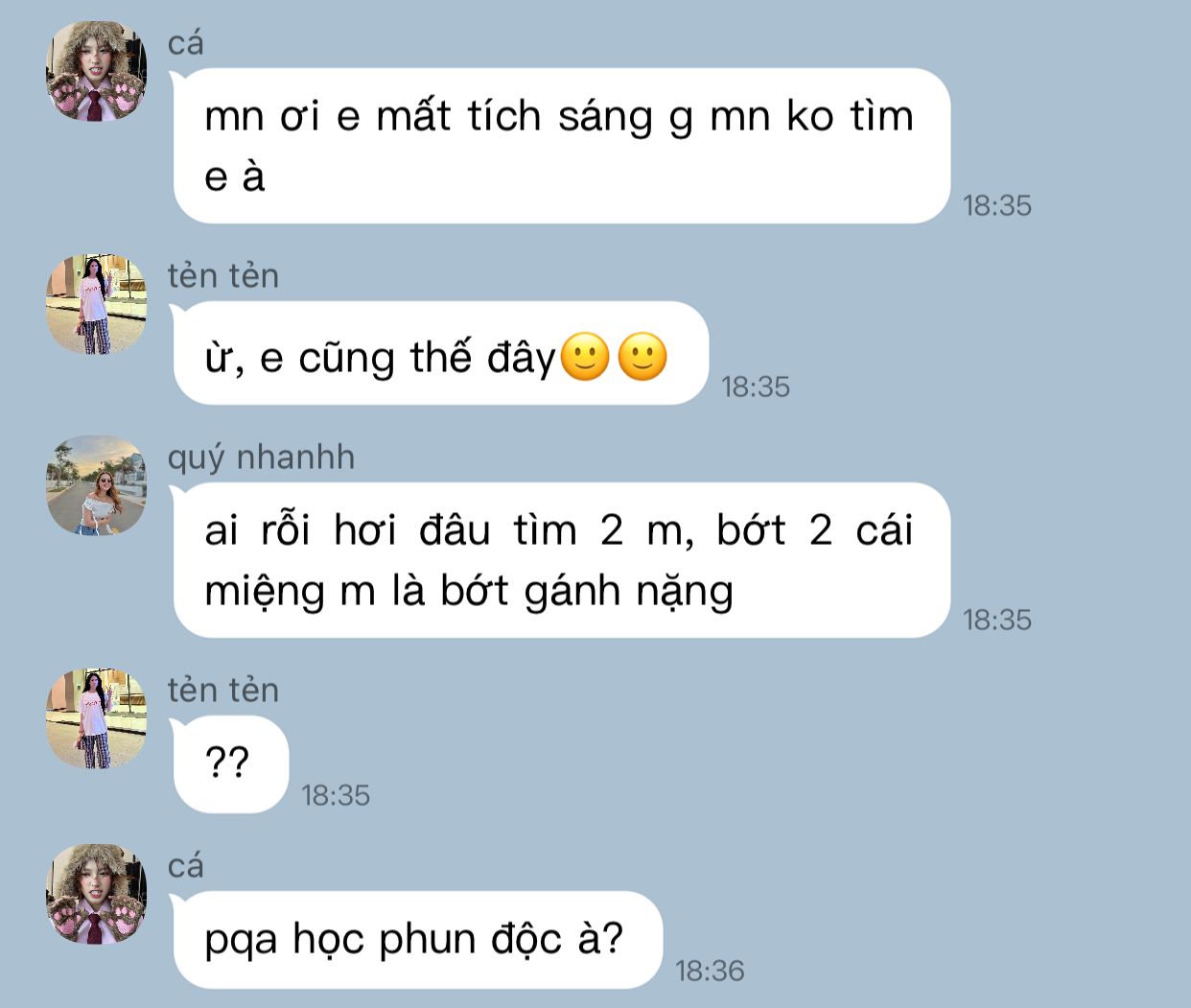Screen dimensions: 1191x1008
Task: Click the 18:36 timestamp on the last message
Action: pos(710,971)
